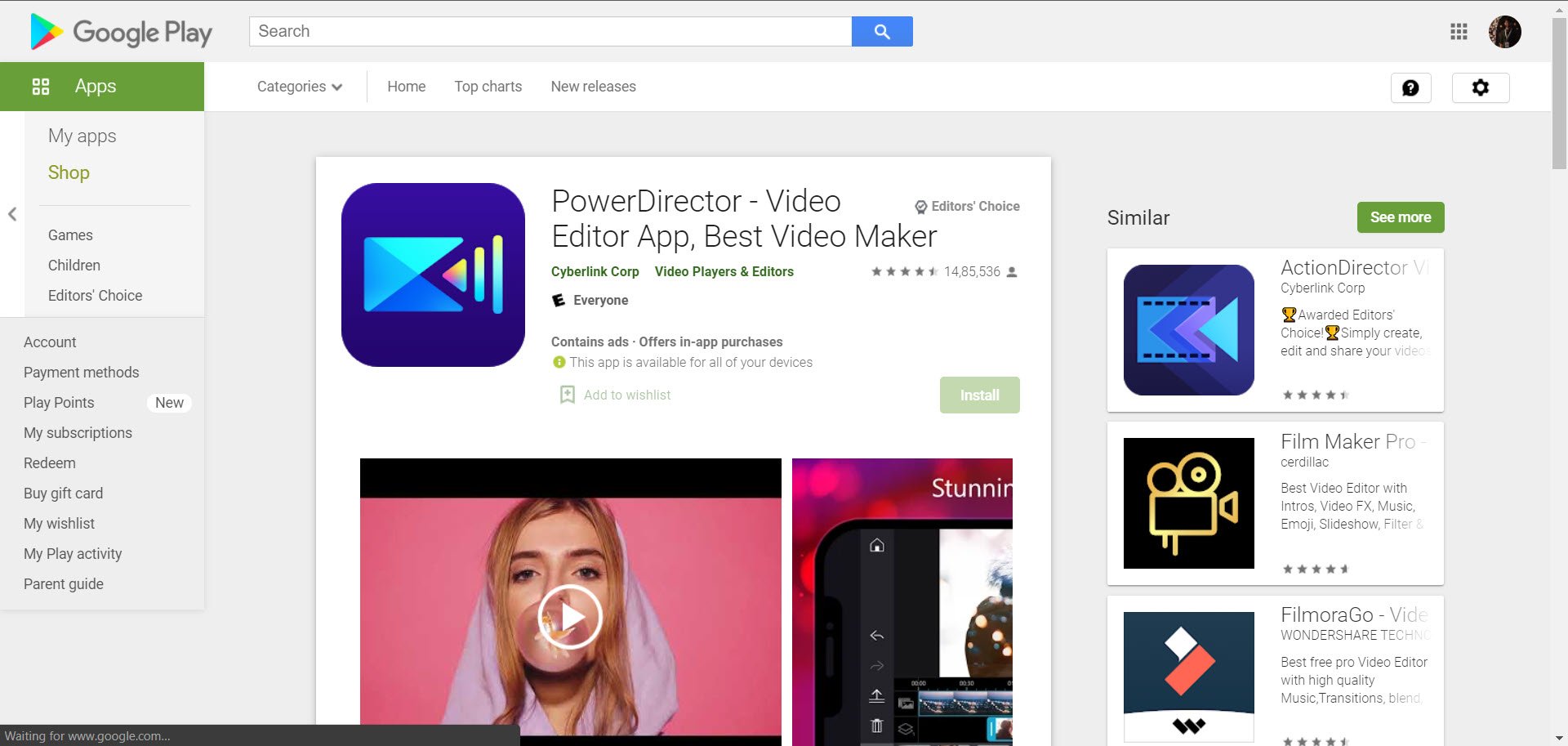
Task: Open the Children category
Action: pyautogui.click(x=74, y=266)
